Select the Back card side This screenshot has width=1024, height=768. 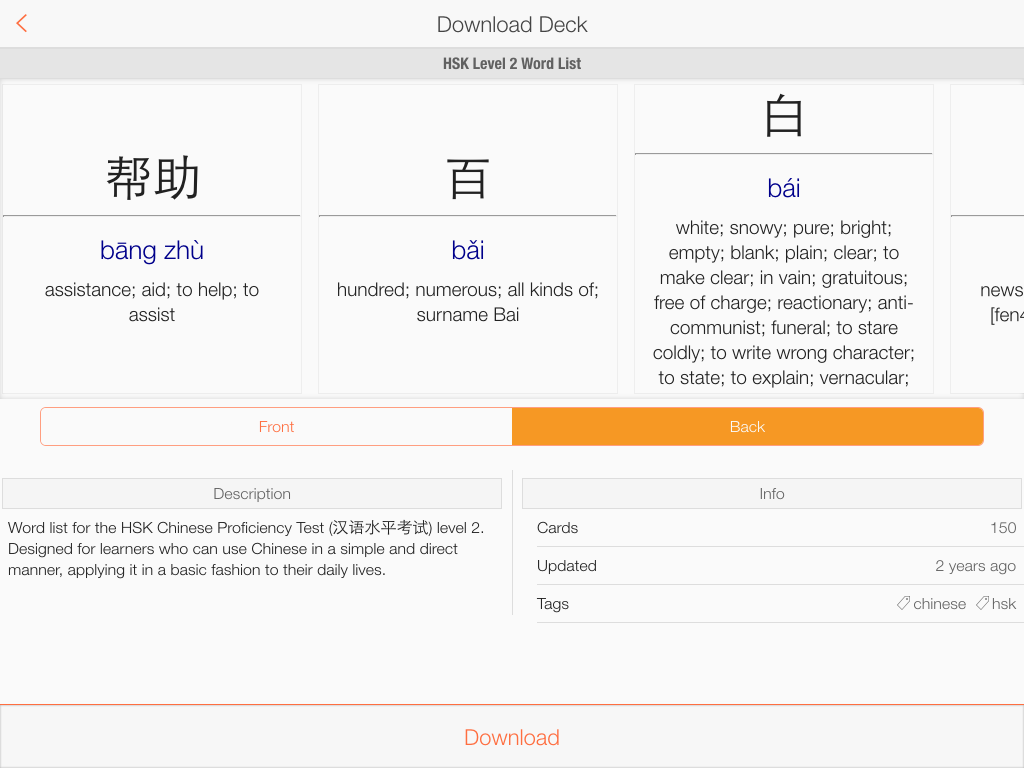tap(748, 426)
